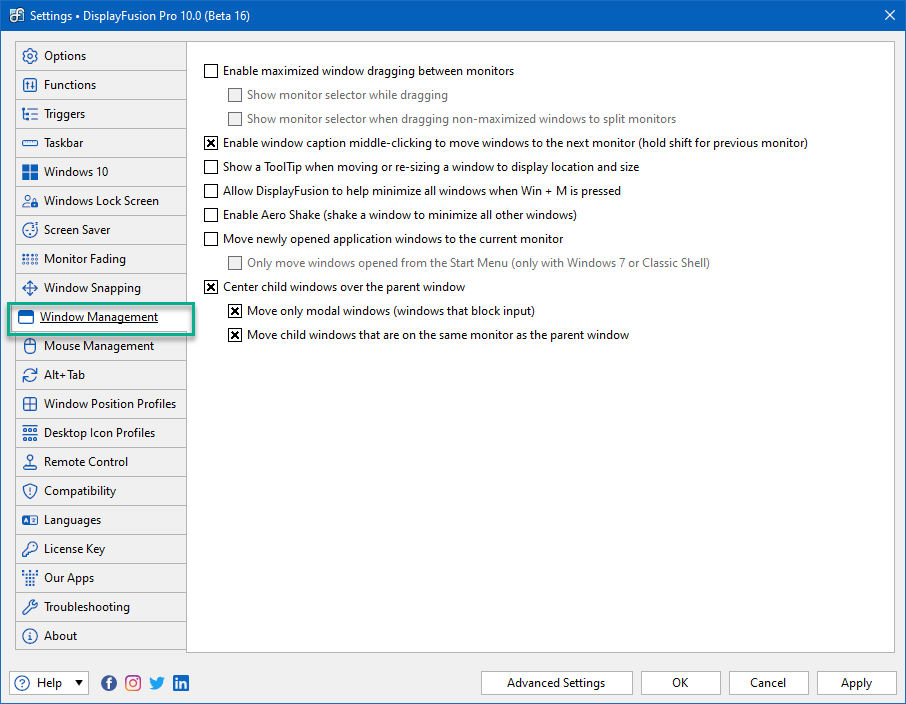Click the Advanced Settings button
This screenshot has width=906, height=704.
(556, 683)
